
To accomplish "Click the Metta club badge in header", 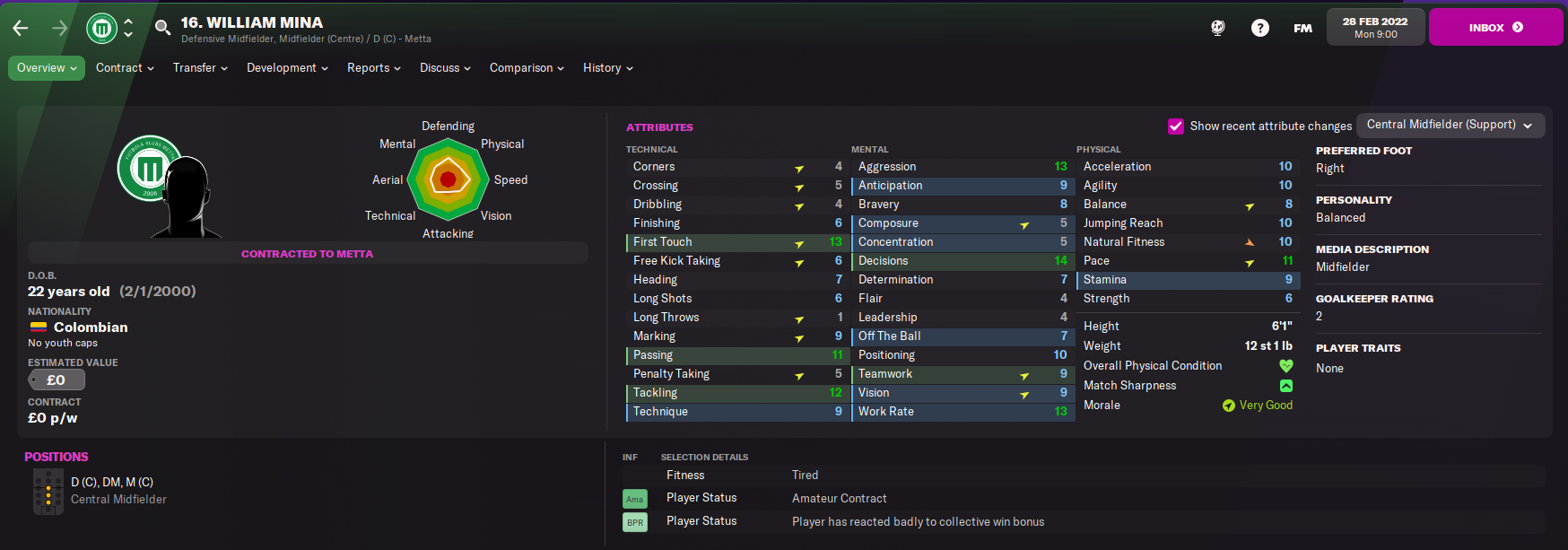I will coord(102,29).
